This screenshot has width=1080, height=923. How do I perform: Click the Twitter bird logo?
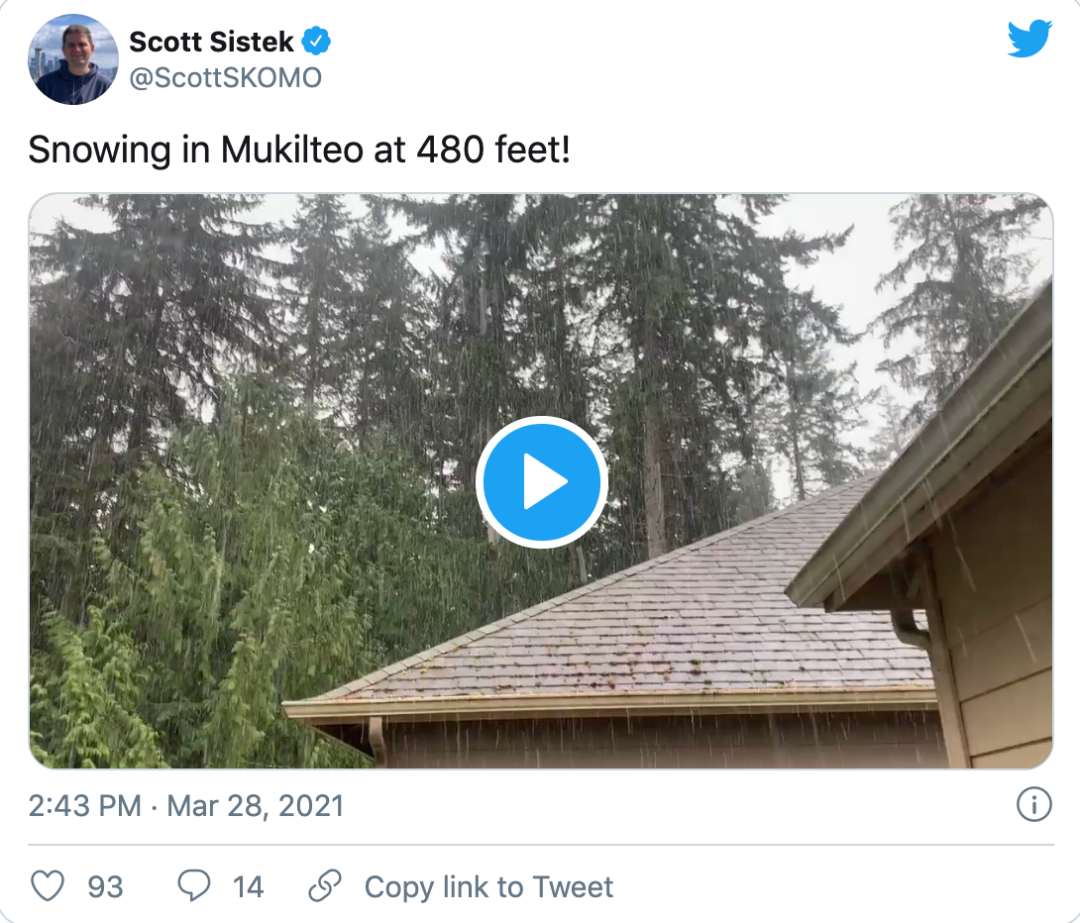click(1029, 40)
